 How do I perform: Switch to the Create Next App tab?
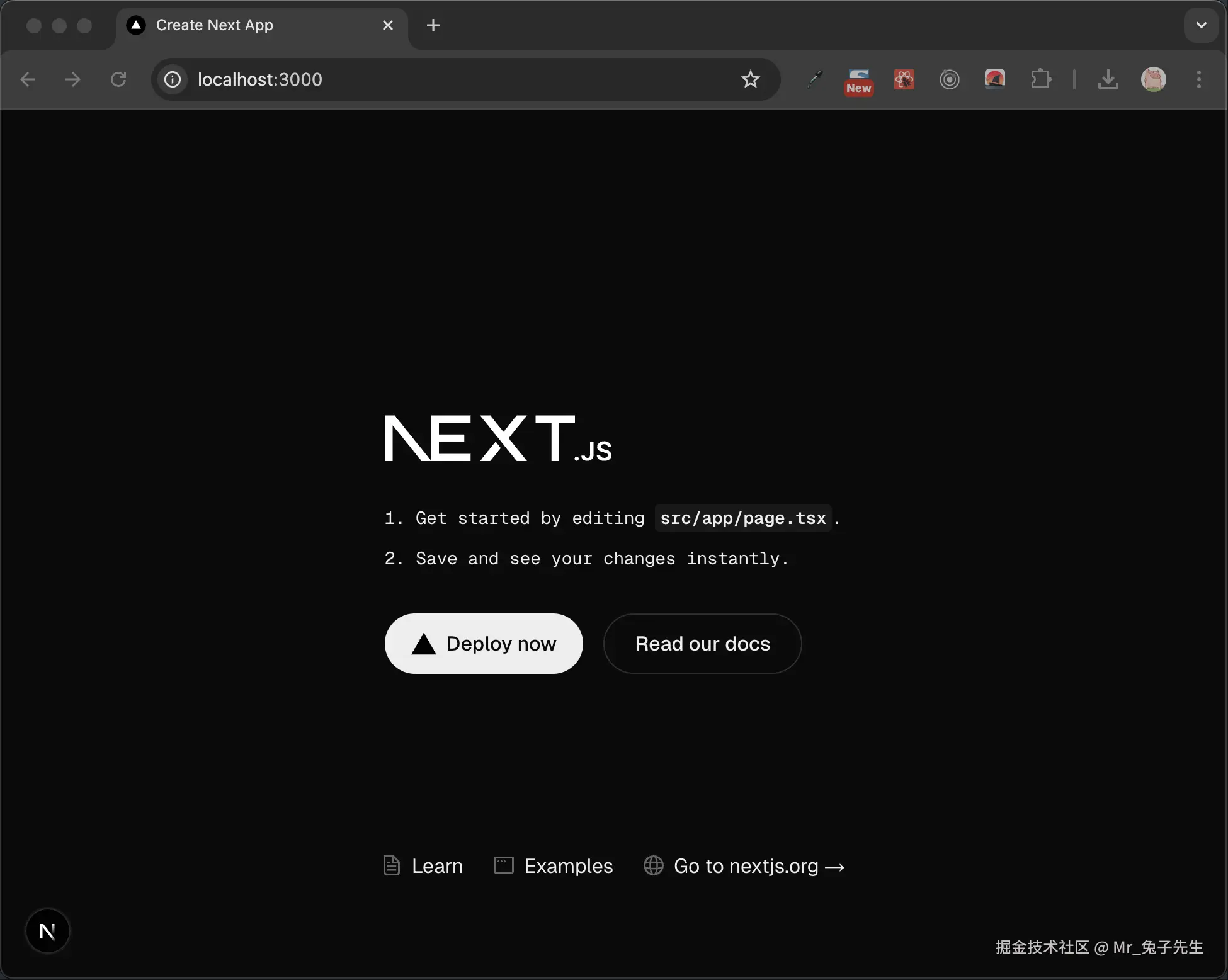(239, 25)
